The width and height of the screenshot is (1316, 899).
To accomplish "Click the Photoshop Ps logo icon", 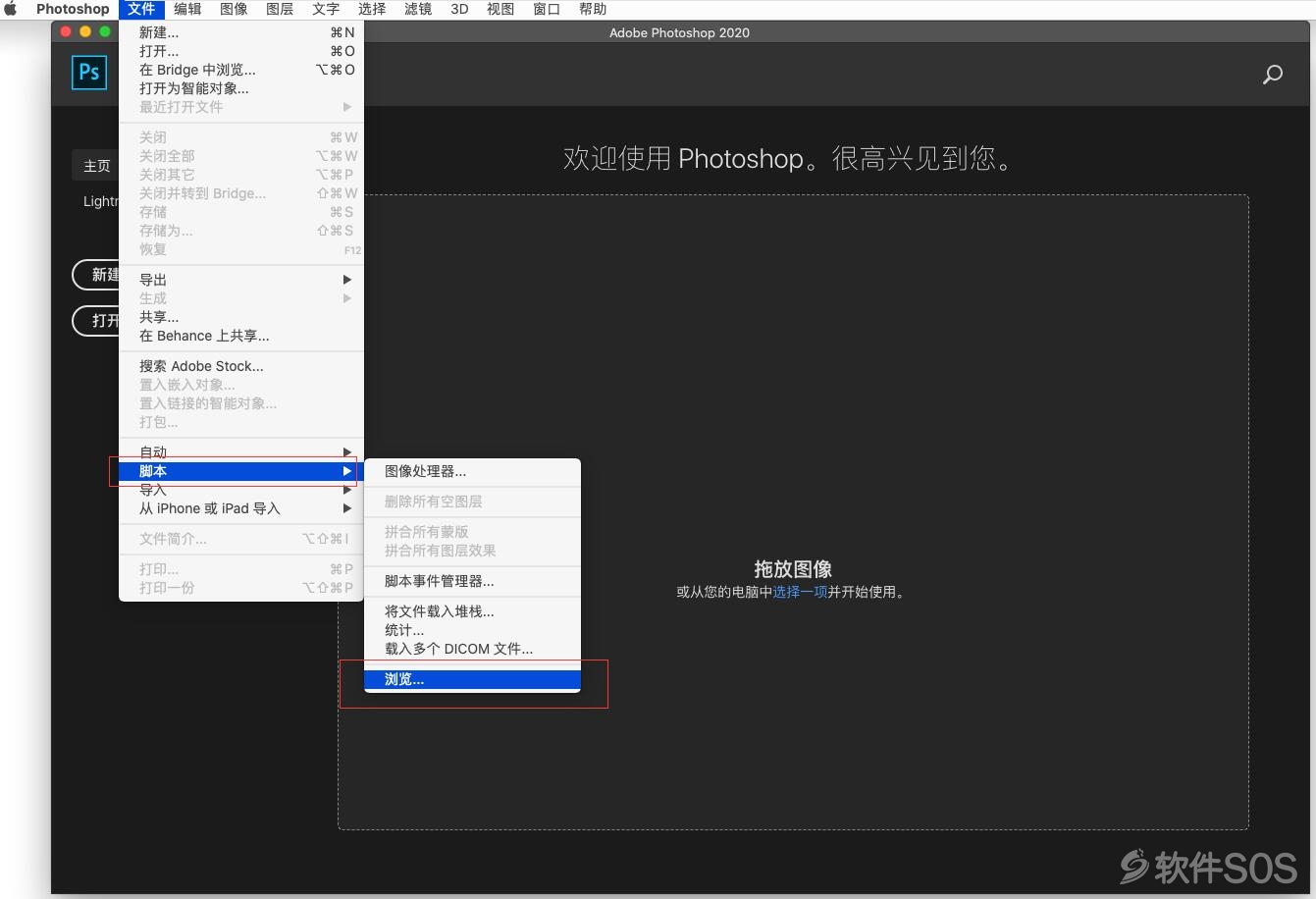I will coord(88,73).
